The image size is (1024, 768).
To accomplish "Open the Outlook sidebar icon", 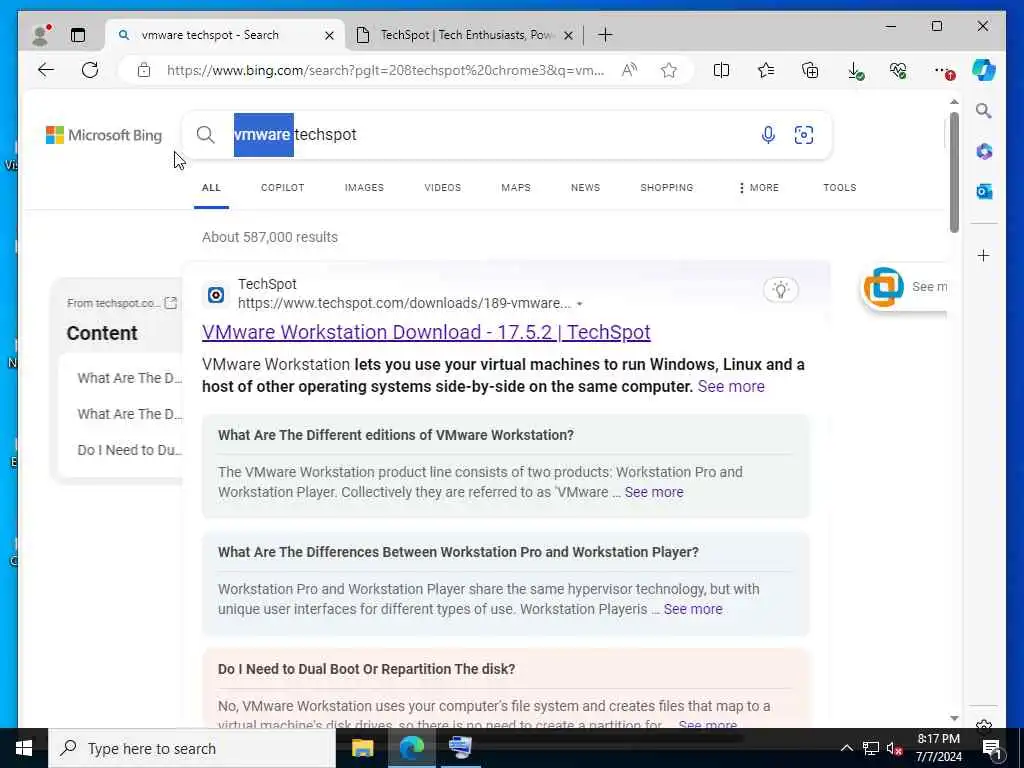I will point(984,191).
